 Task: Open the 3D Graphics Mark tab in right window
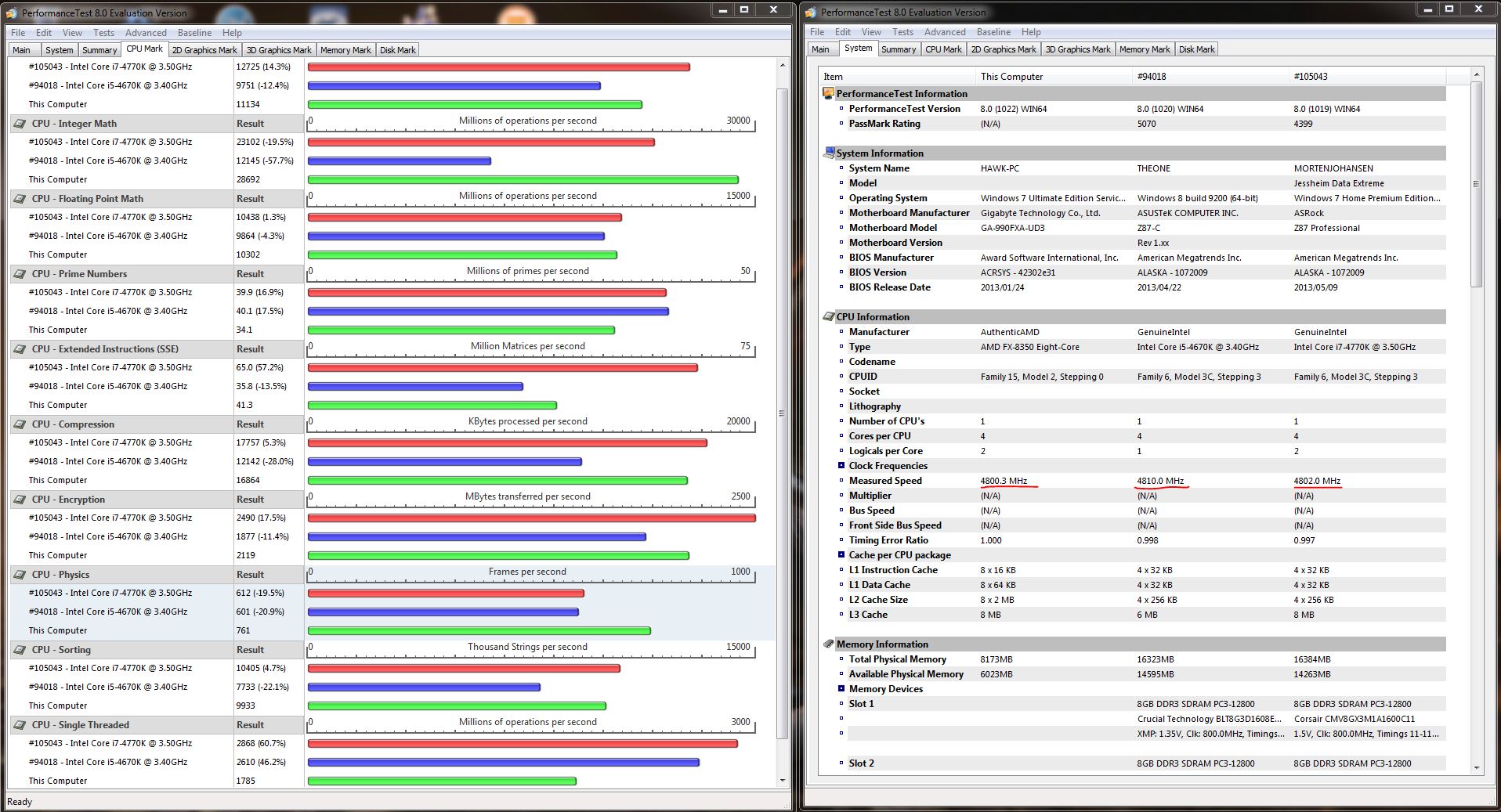(1078, 49)
